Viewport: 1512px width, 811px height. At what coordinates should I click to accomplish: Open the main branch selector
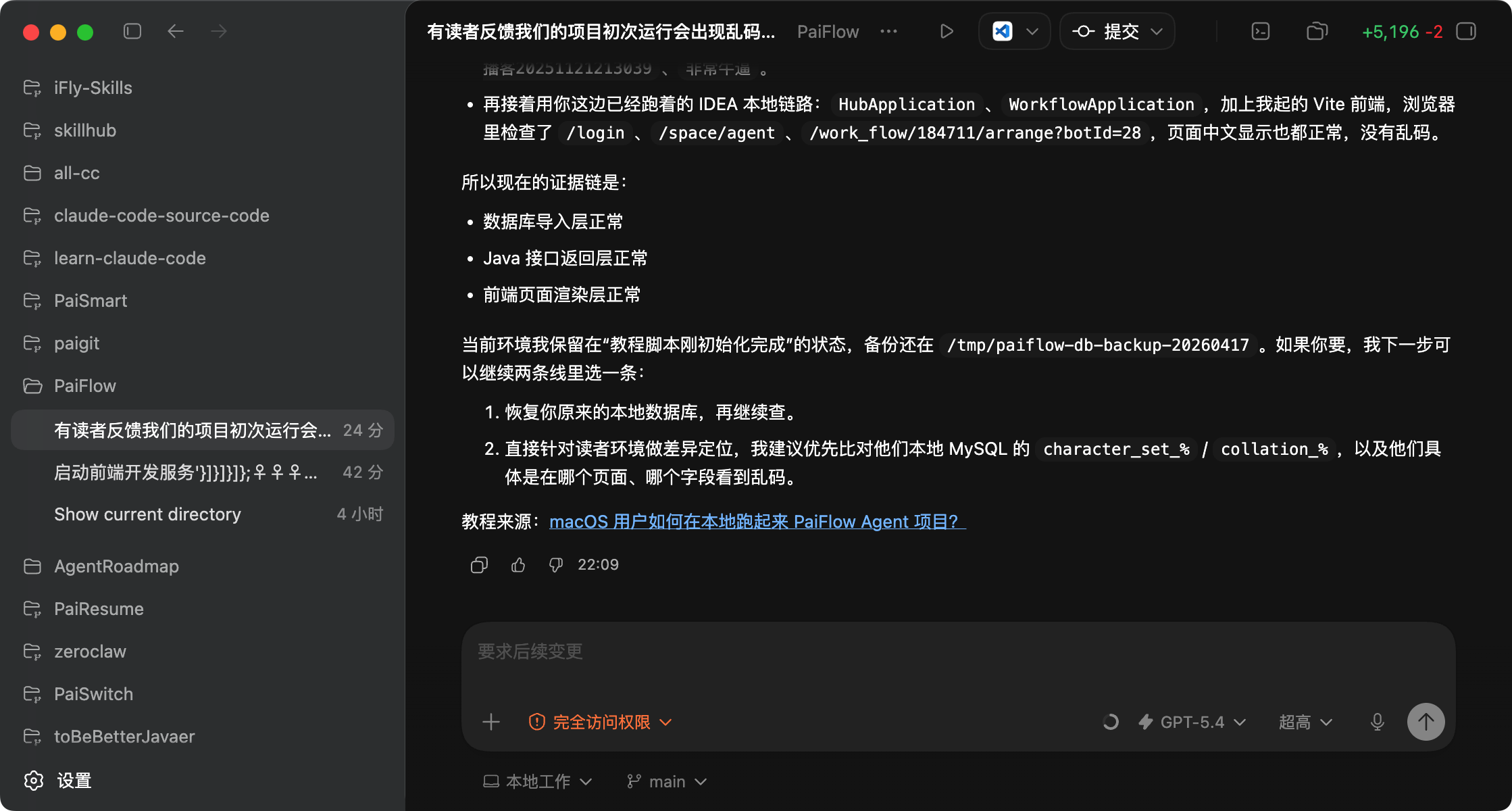coord(667,781)
